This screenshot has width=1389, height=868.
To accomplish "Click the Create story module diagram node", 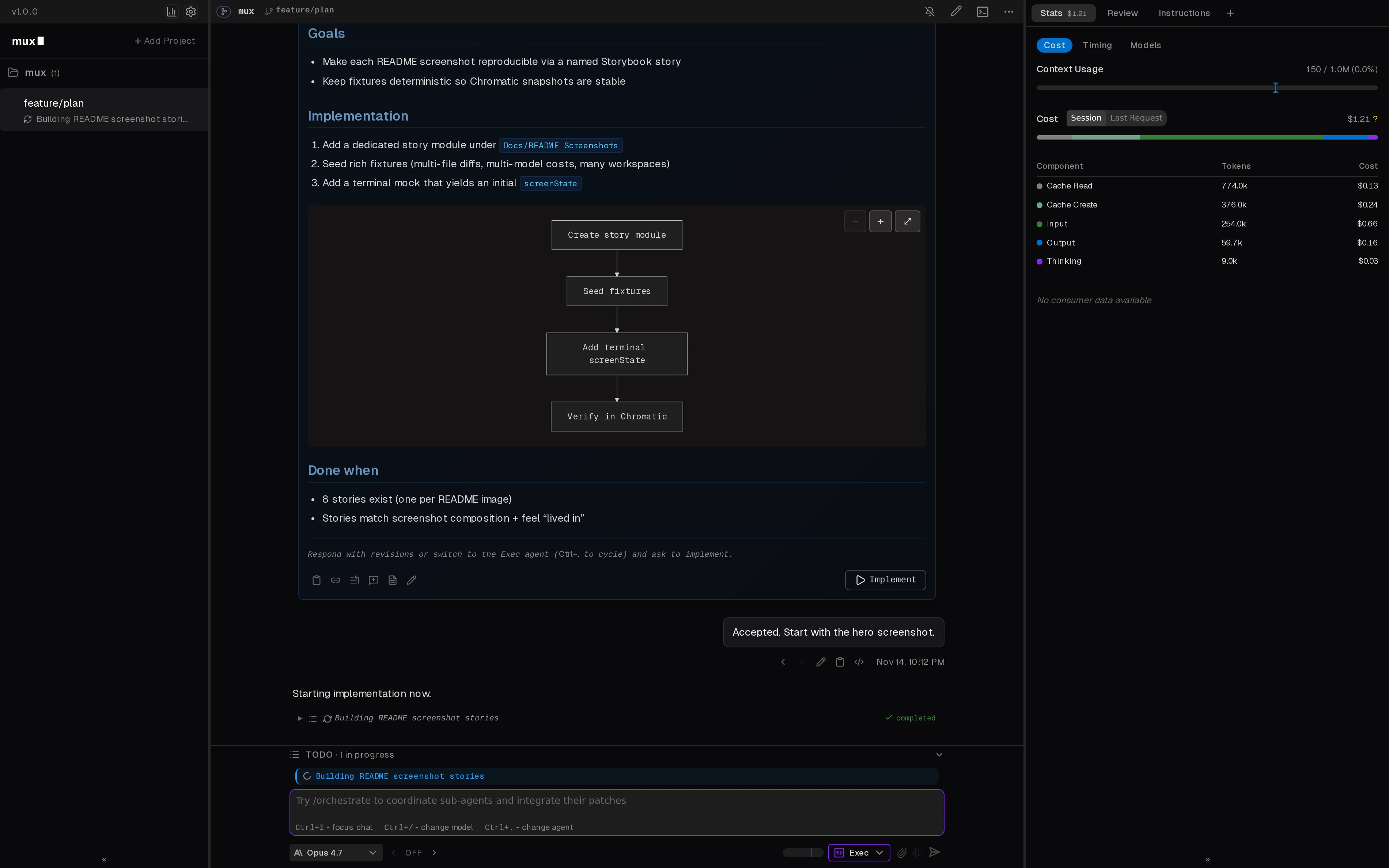I will pyautogui.click(x=616, y=235).
